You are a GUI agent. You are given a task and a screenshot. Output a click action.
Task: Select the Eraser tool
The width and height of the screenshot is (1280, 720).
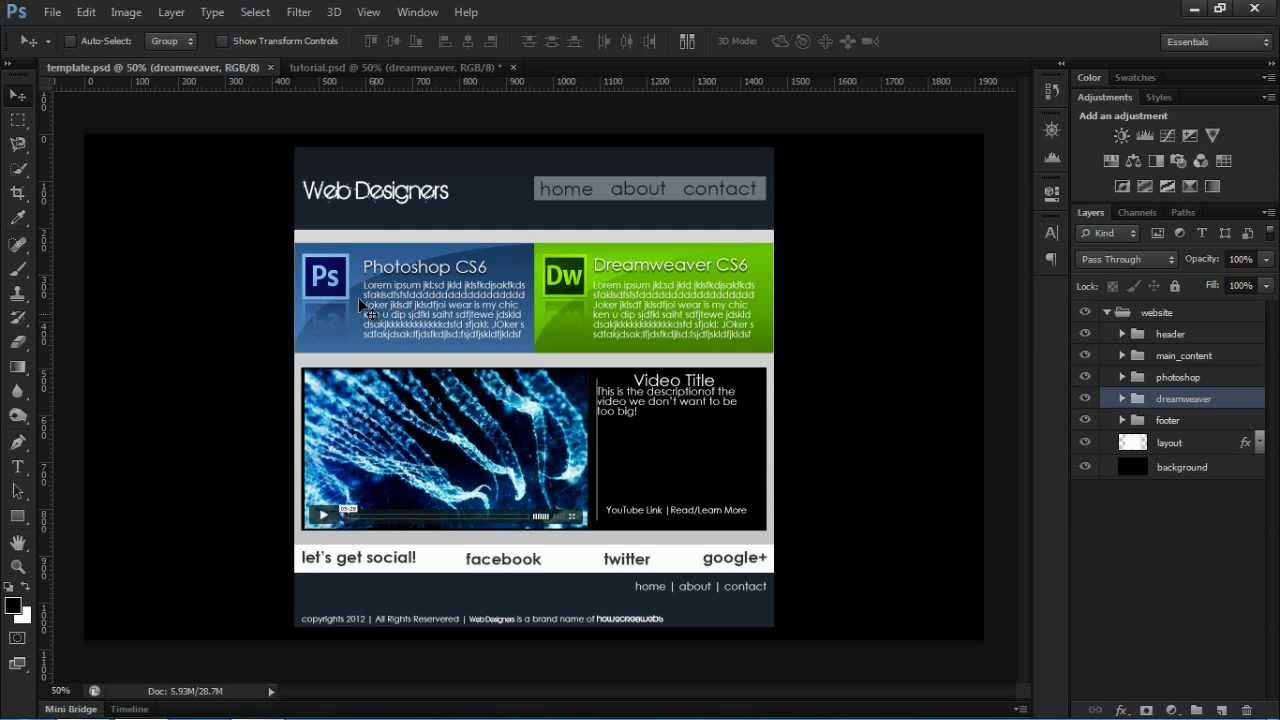pos(18,342)
